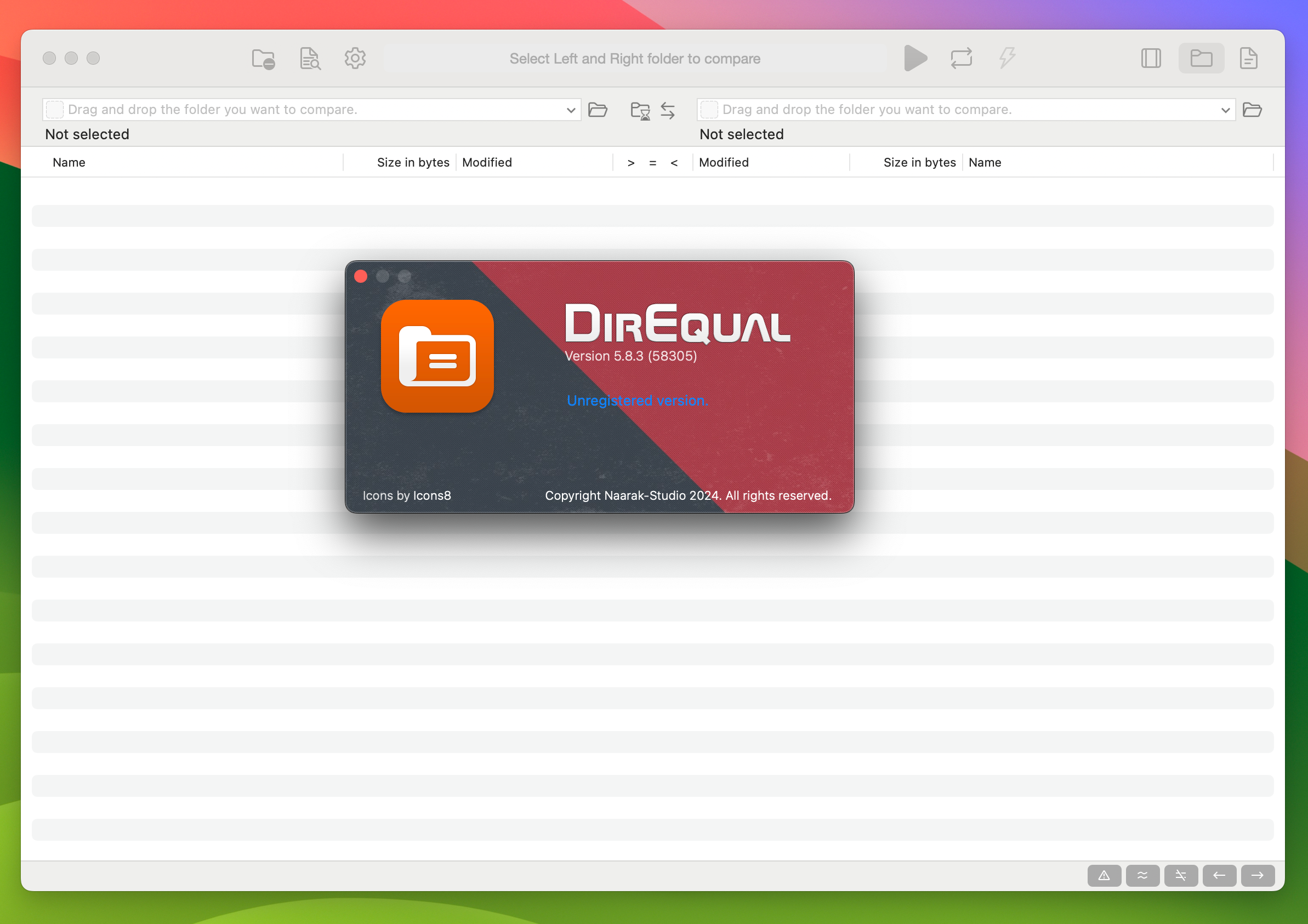Screen dimensions: 1308x924
Task: Switch to folder view mode
Action: 1201,58
